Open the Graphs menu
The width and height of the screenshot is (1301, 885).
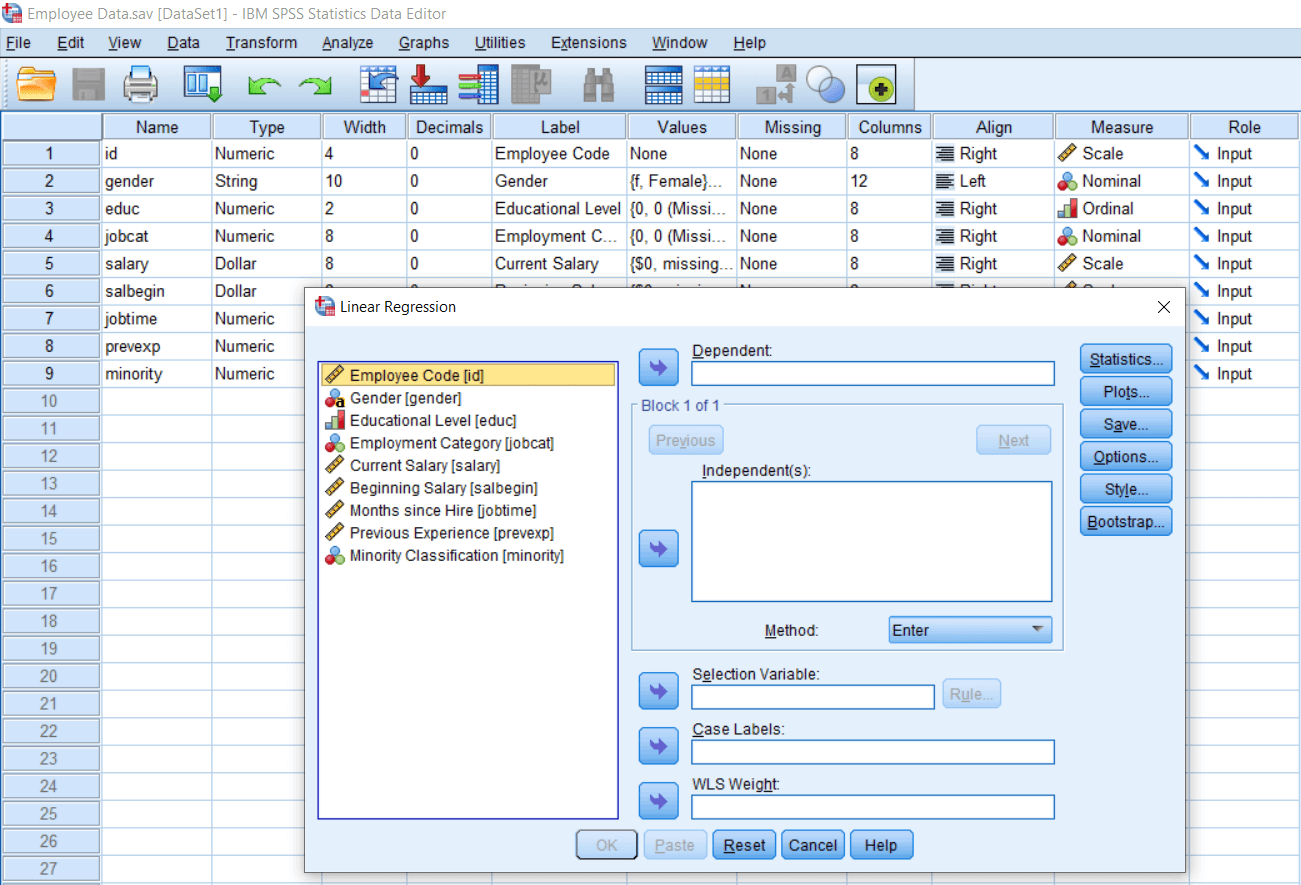coord(424,43)
